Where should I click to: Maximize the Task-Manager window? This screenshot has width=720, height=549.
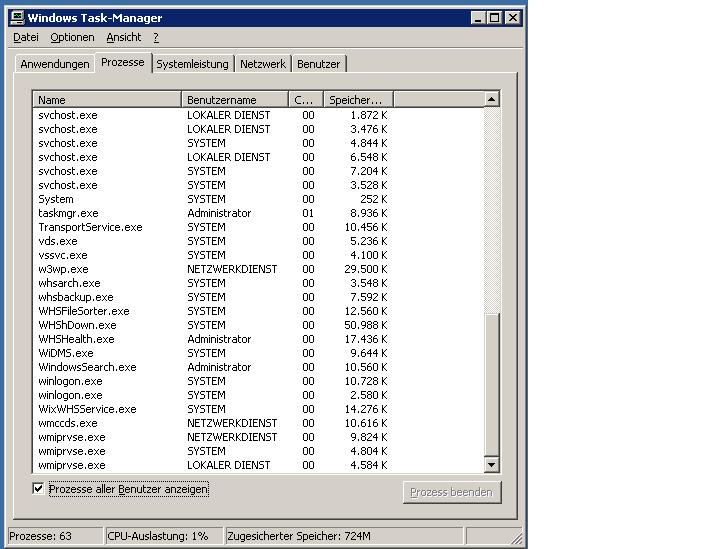point(494,17)
